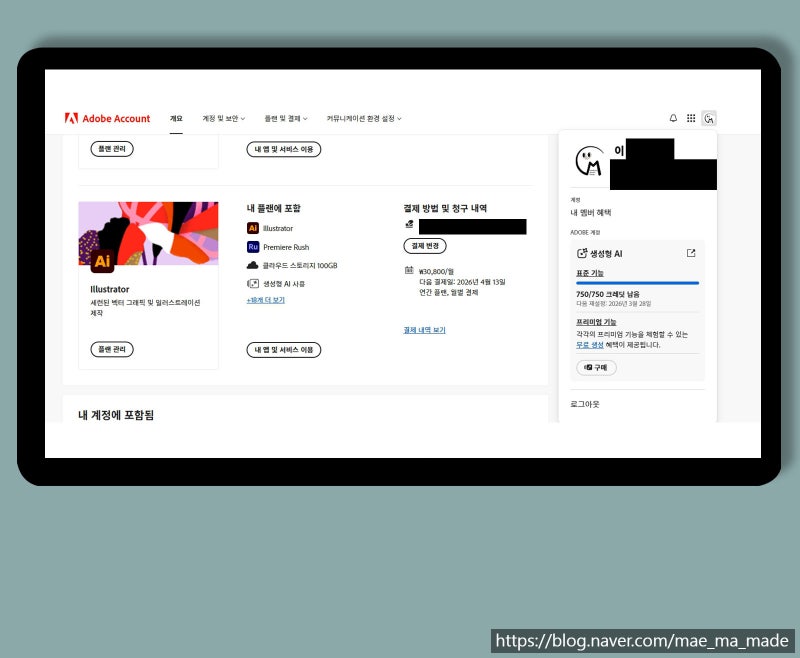This screenshot has width=800, height=658.
Task: Click the Premiere Rush Ru icon
Action: [253, 247]
